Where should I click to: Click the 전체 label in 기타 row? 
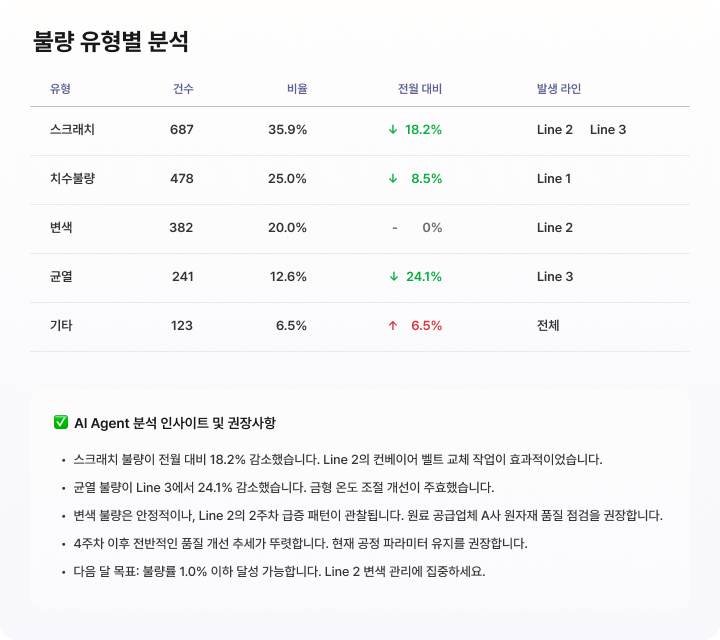pyautogui.click(x=548, y=326)
